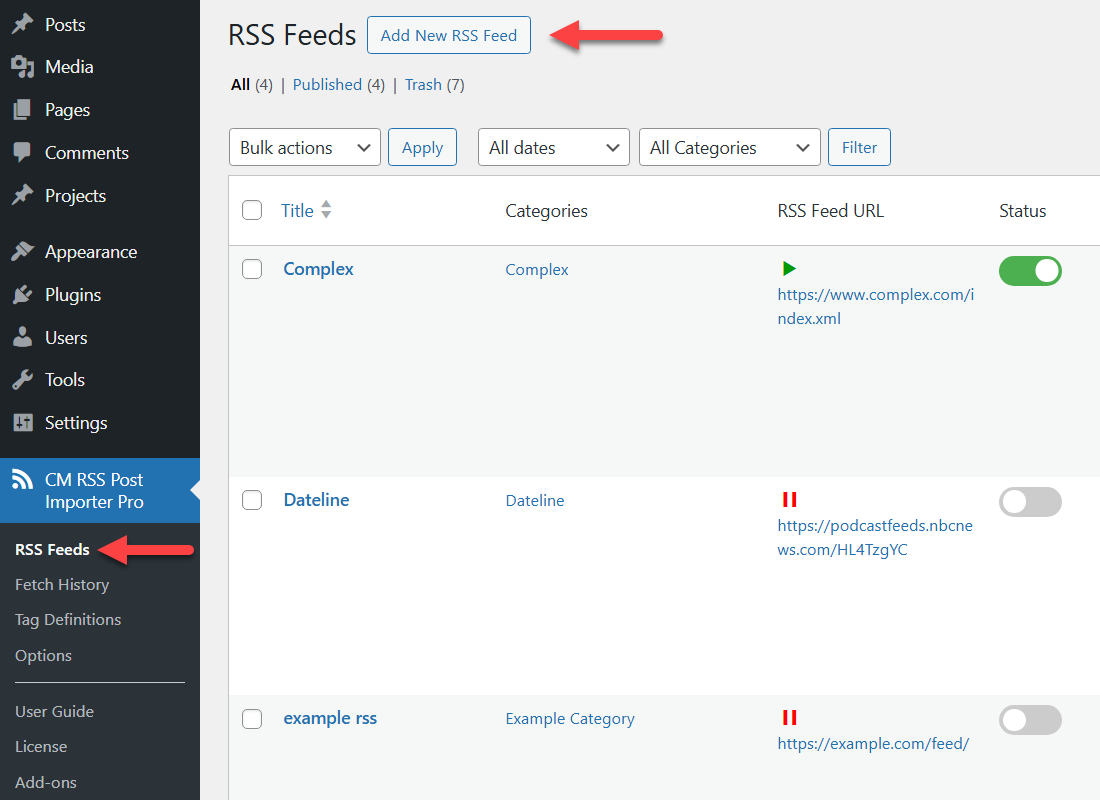Click the Apply bulk action button
The width and height of the screenshot is (1100, 800).
[422, 147]
